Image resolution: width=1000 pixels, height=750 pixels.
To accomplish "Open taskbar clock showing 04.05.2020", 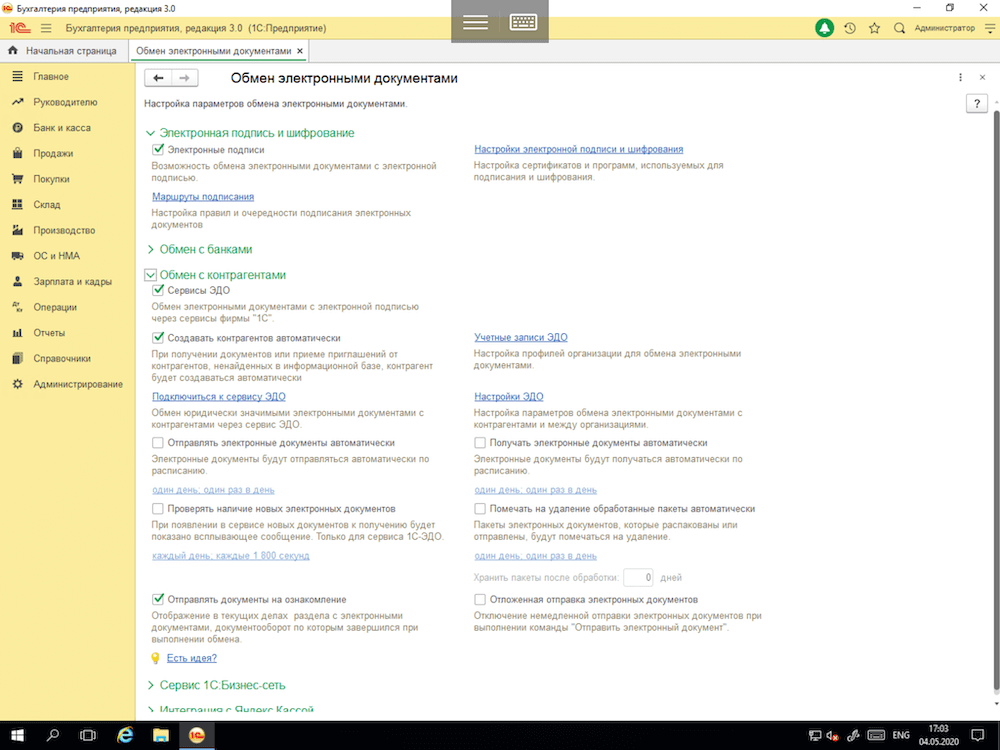I will click(939, 735).
